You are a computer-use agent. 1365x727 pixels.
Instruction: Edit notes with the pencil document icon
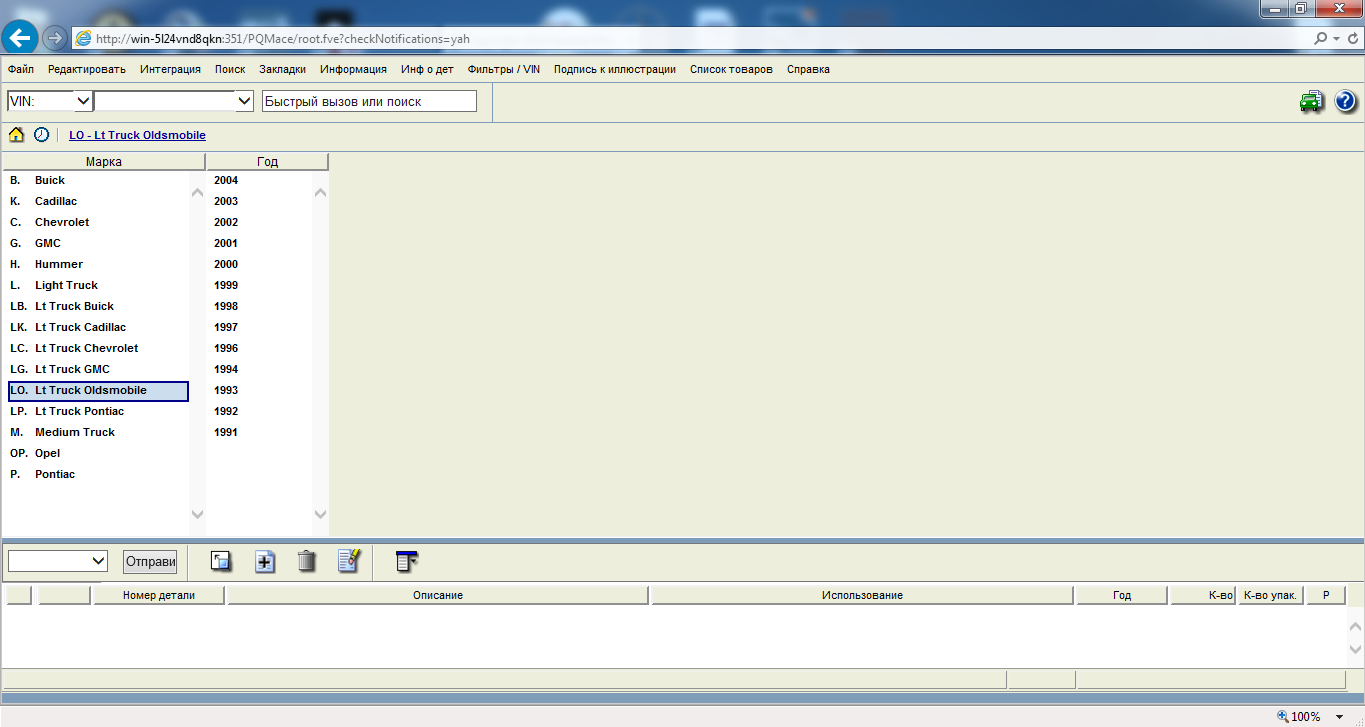(349, 561)
